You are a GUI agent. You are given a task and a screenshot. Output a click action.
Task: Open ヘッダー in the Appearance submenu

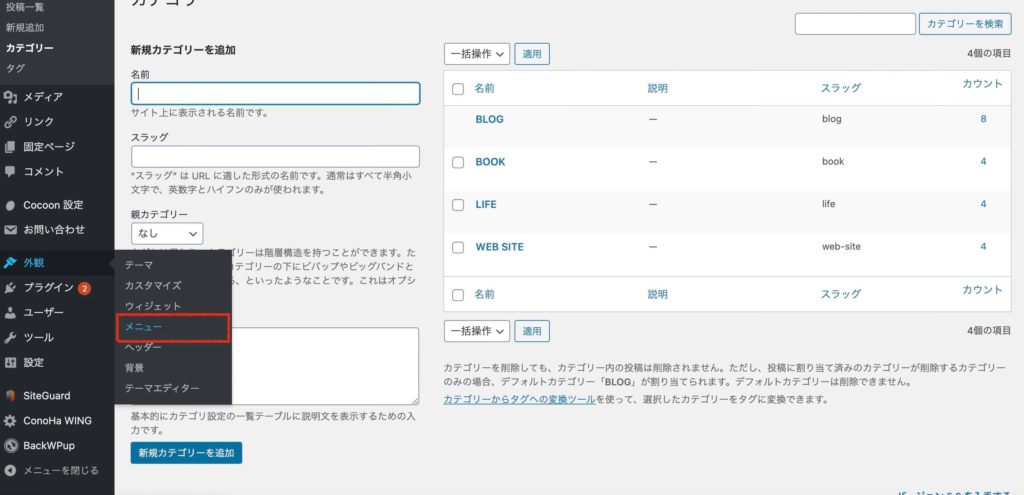[x=143, y=347]
